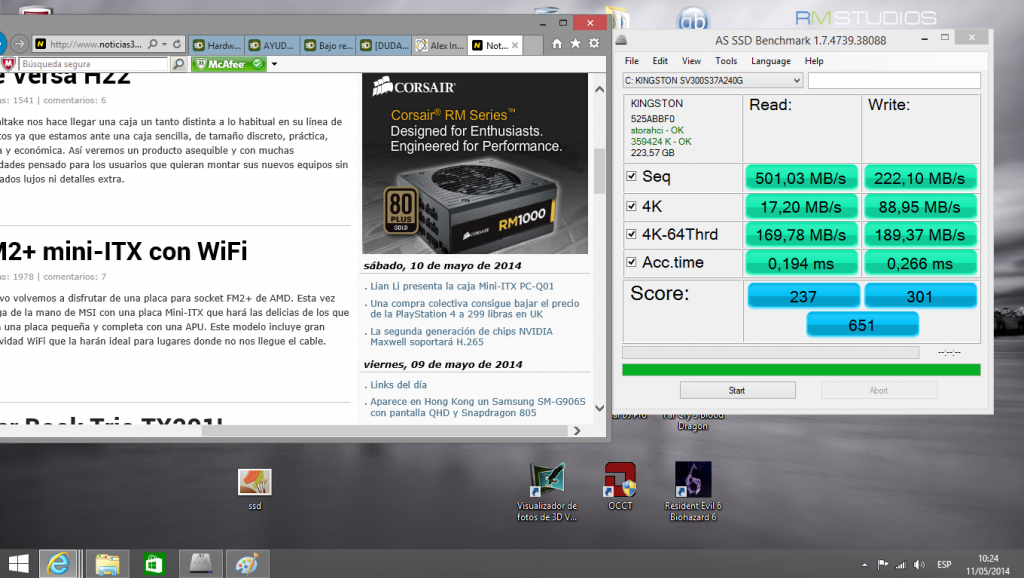This screenshot has height=578, width=1024.
Task: Open Lian Li Mini-ITX PC-Q01 news link
Action: (462, 286)
